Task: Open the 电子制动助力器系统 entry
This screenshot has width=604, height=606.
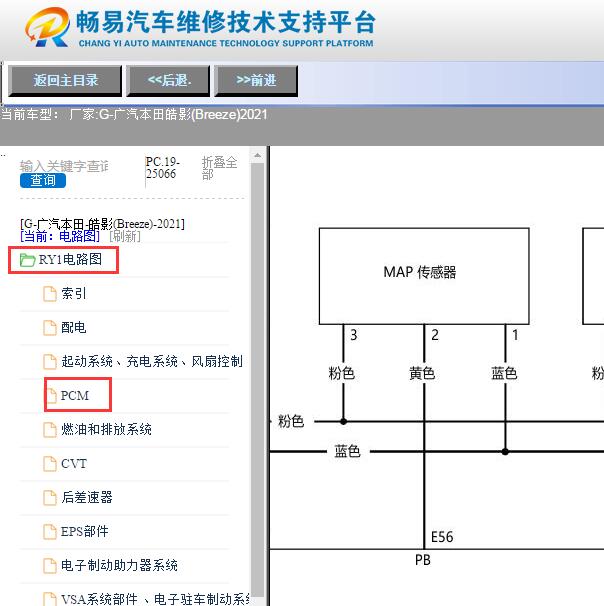Action: pos(119,565)
